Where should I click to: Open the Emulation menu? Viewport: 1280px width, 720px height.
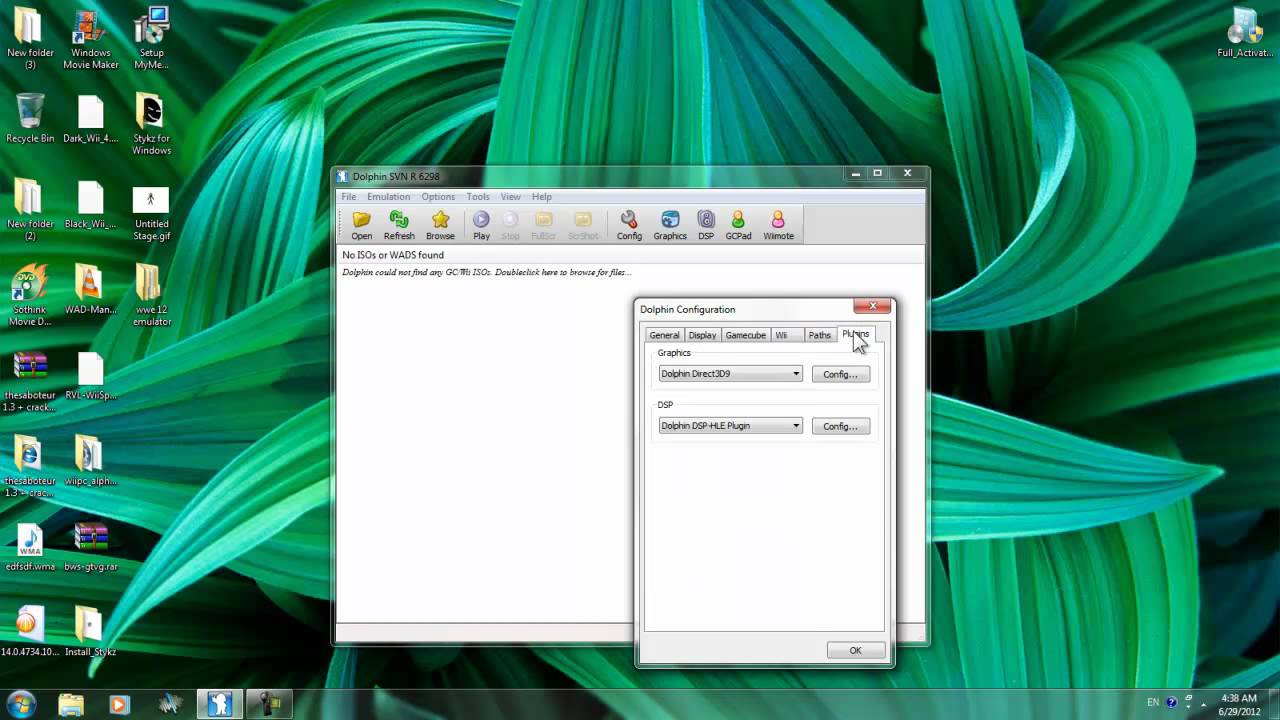[388, 197]
